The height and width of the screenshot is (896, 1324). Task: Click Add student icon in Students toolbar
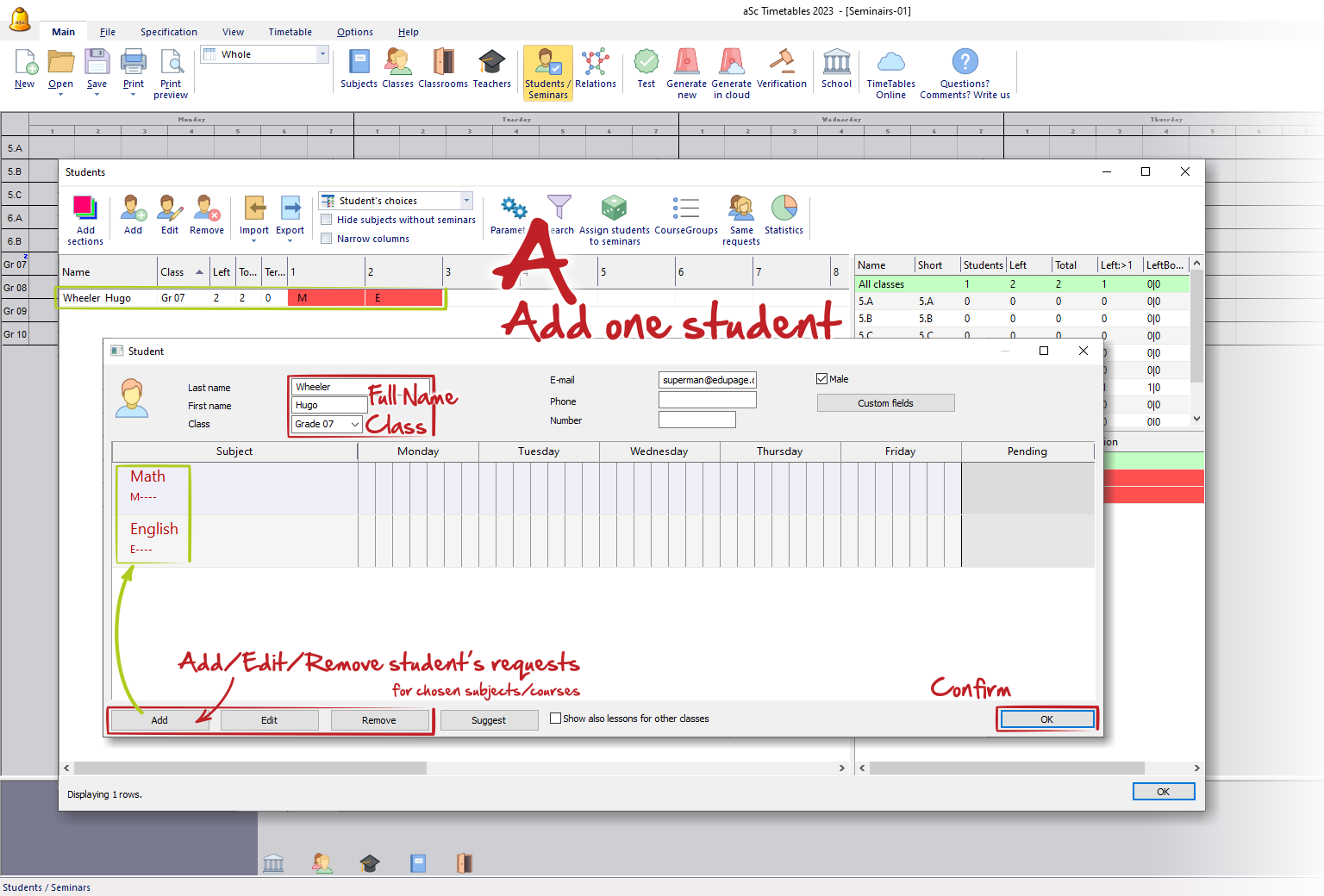(x=133, y=215)
